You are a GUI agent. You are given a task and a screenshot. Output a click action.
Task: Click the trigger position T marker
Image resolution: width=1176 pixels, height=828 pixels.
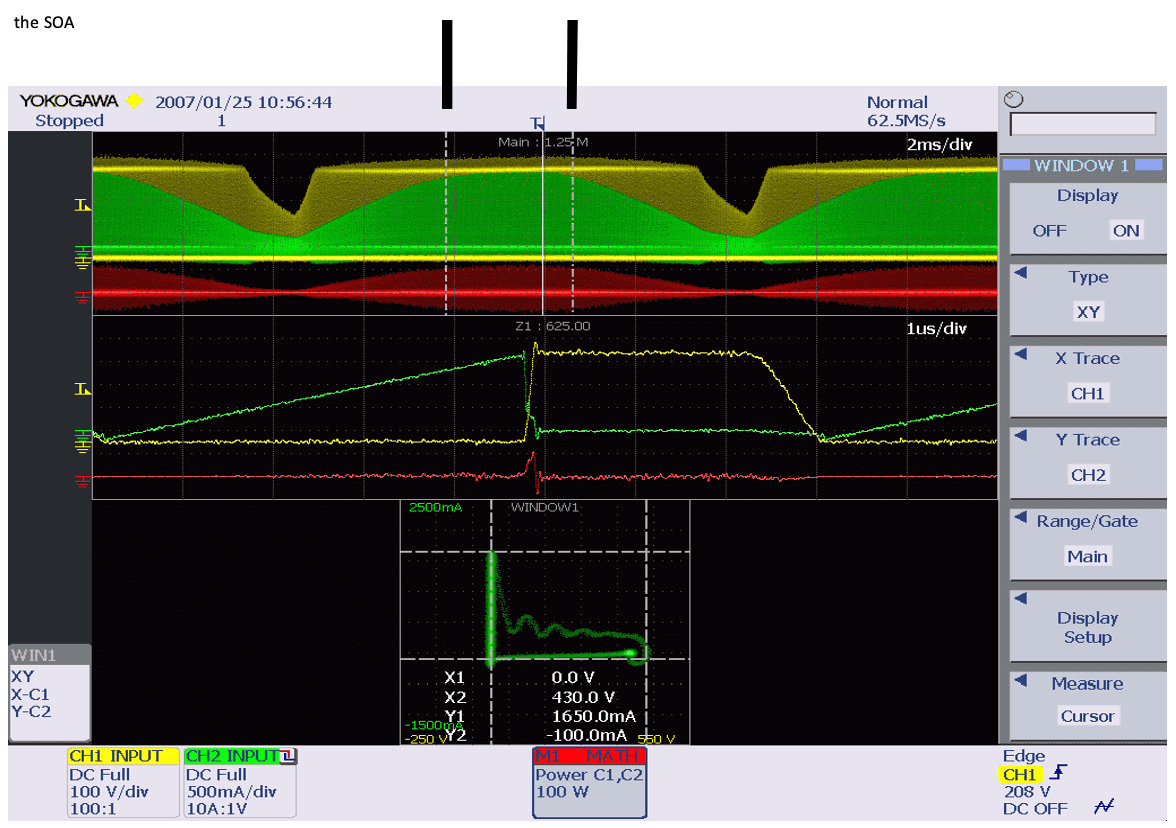tap(538, 124)
